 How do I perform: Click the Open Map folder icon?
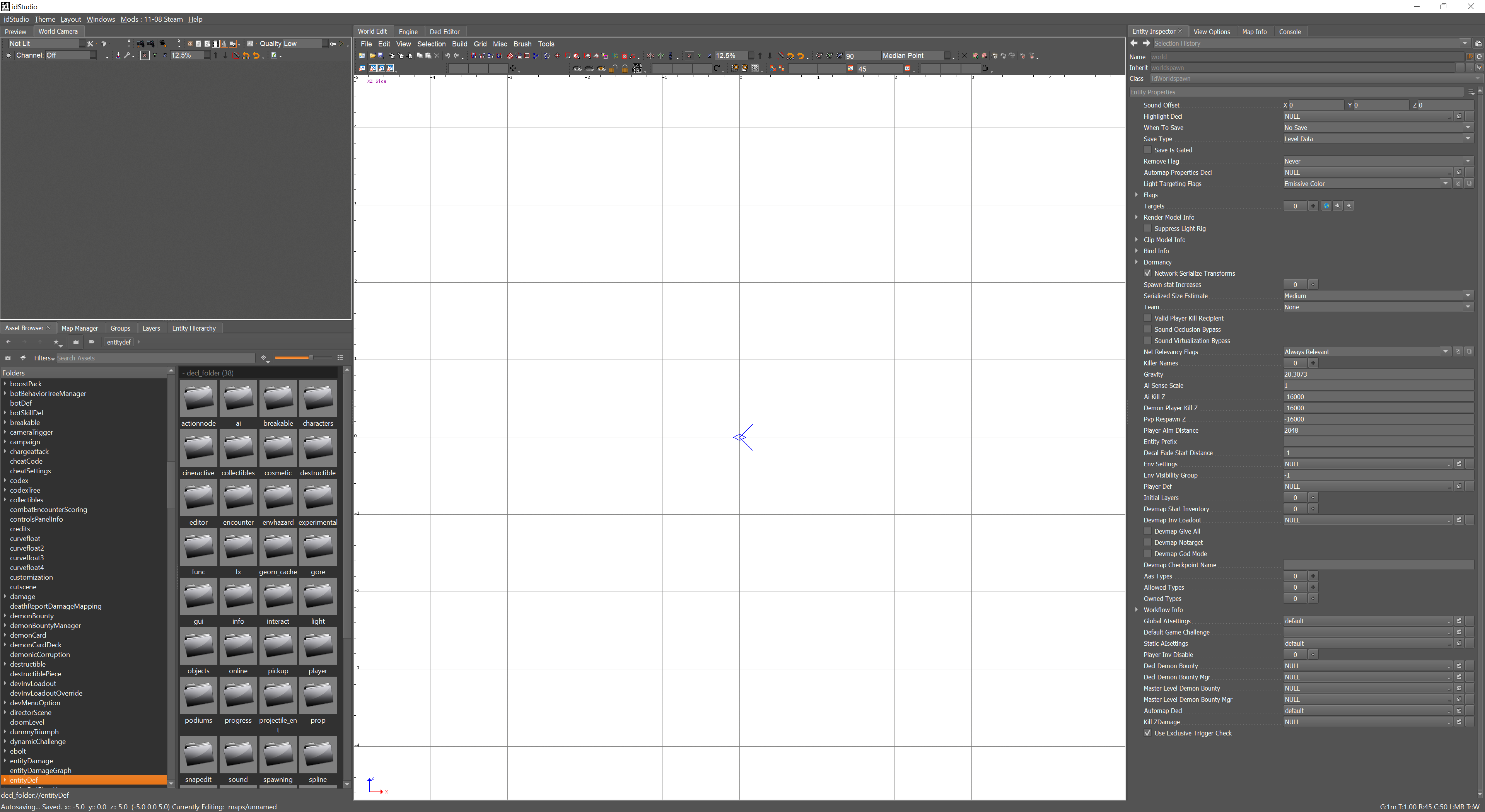(x=373, y=56)
